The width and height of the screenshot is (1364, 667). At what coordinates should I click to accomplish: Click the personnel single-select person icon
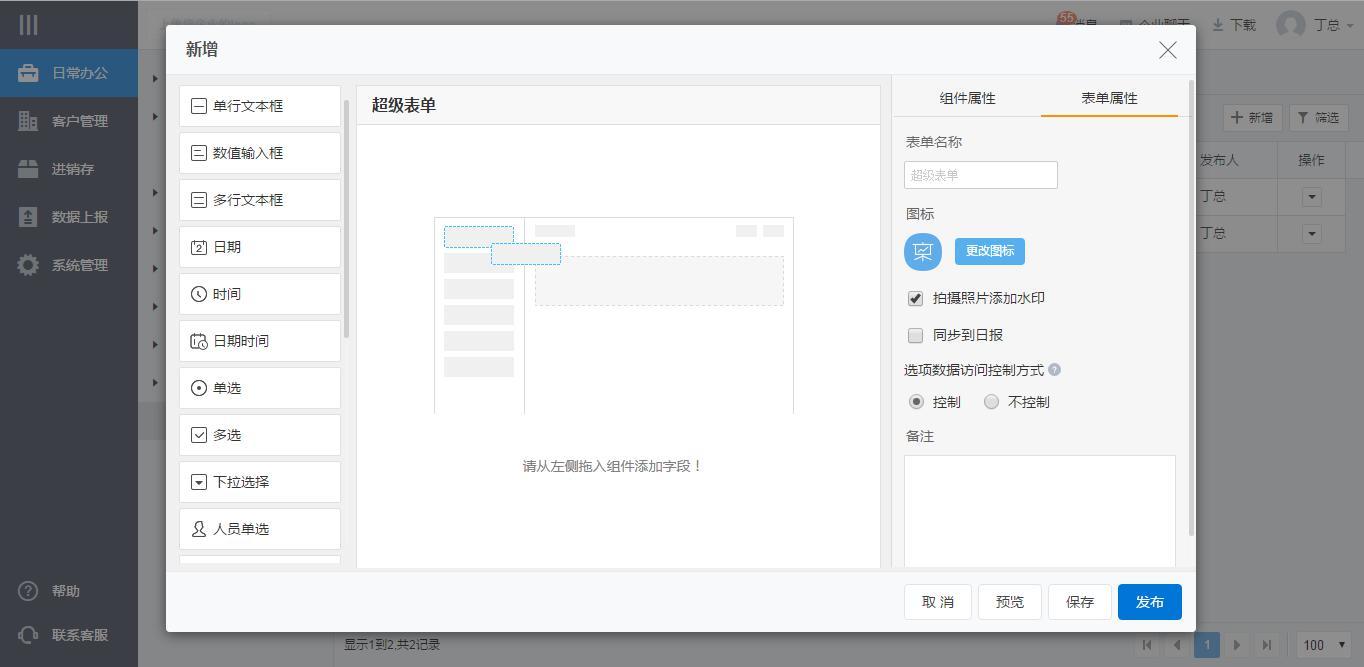[199, 529]
